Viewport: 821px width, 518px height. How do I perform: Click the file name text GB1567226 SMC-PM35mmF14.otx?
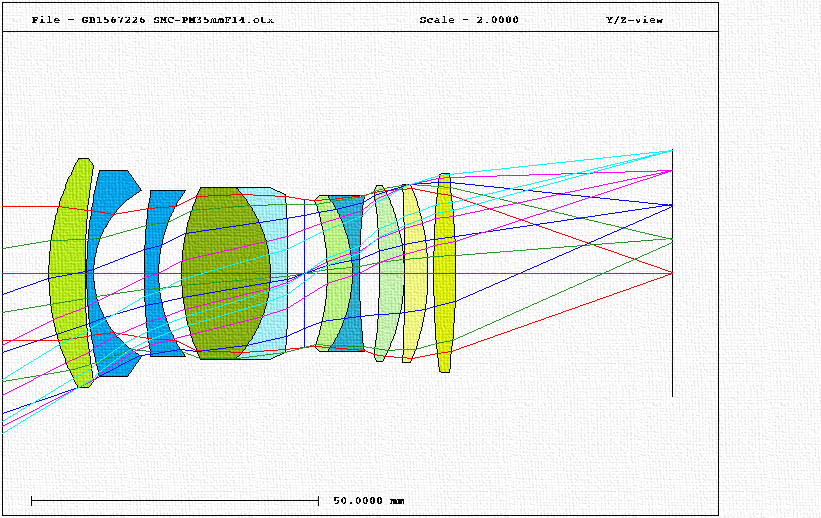click(177, 20)
